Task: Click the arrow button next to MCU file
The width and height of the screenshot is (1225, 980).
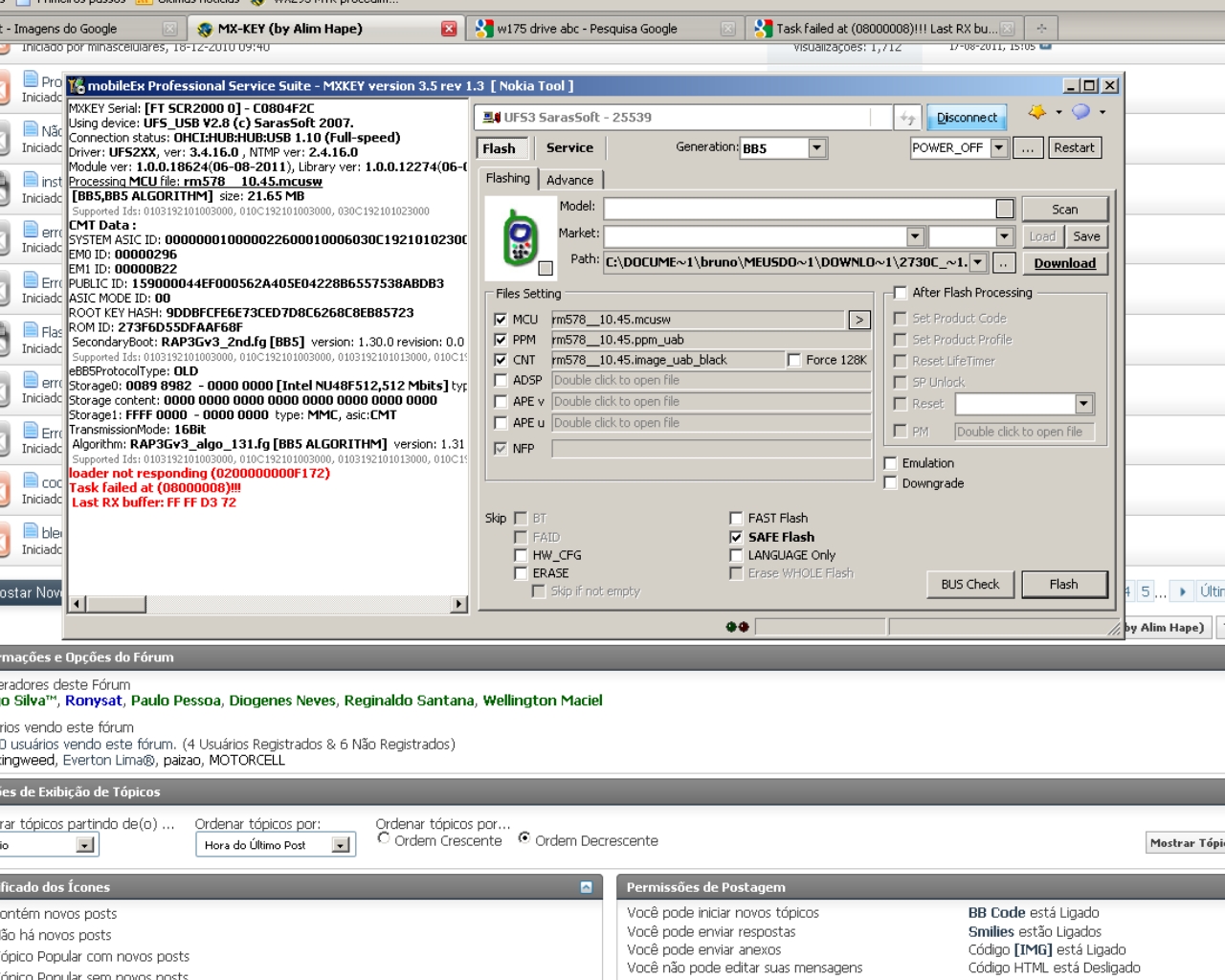Action: click(x=858, y=320)
